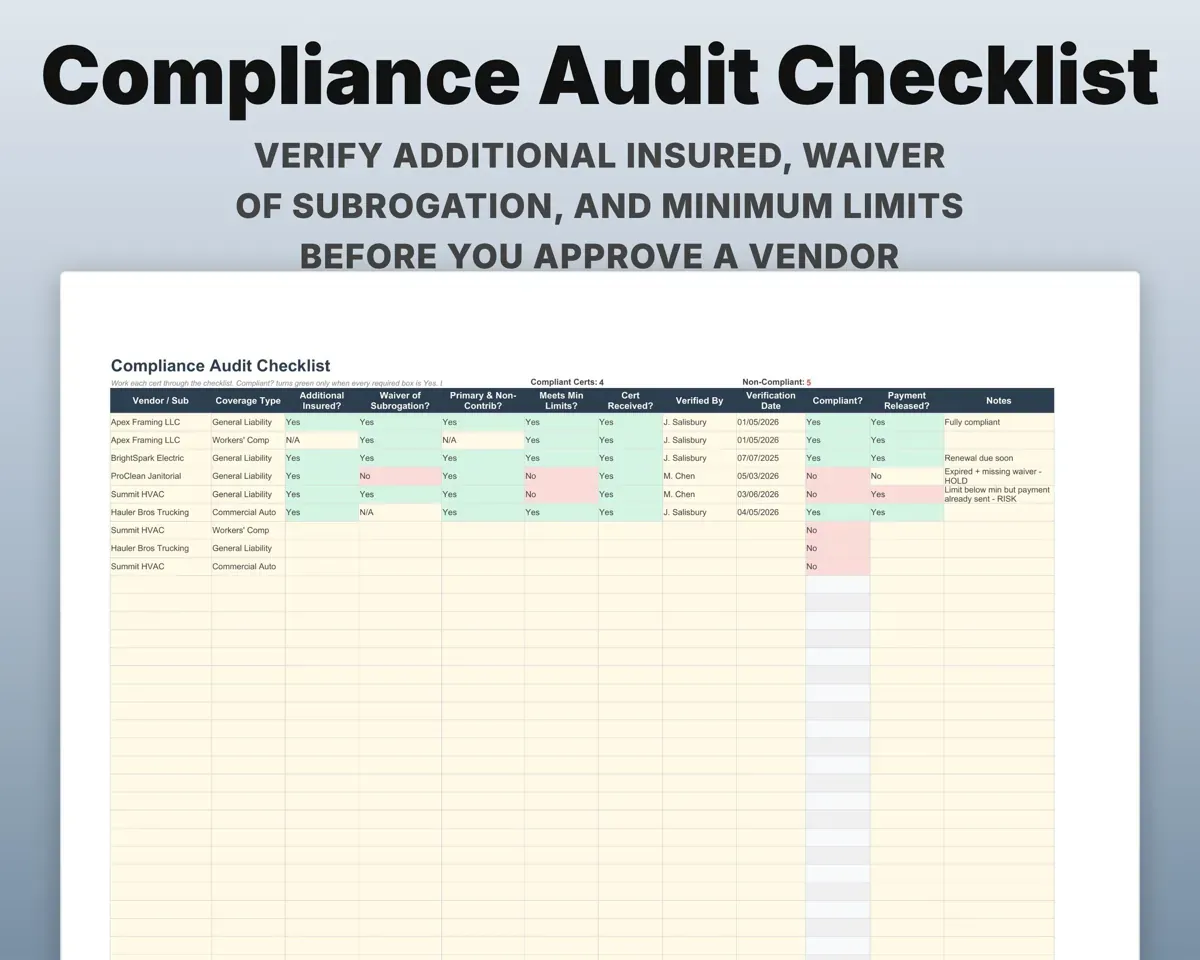Click the 'Notes' column header
The image size is (1200, 960).
click(999, 401)
